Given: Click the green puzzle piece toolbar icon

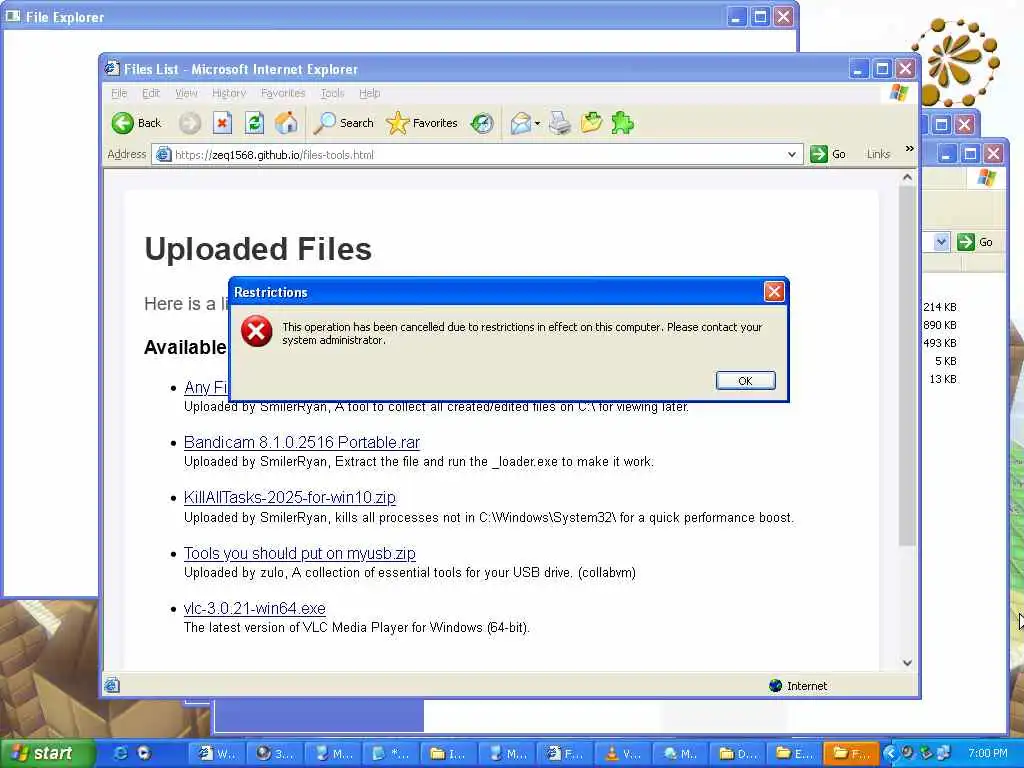Looking at the screenshot, I should [622, 123].
